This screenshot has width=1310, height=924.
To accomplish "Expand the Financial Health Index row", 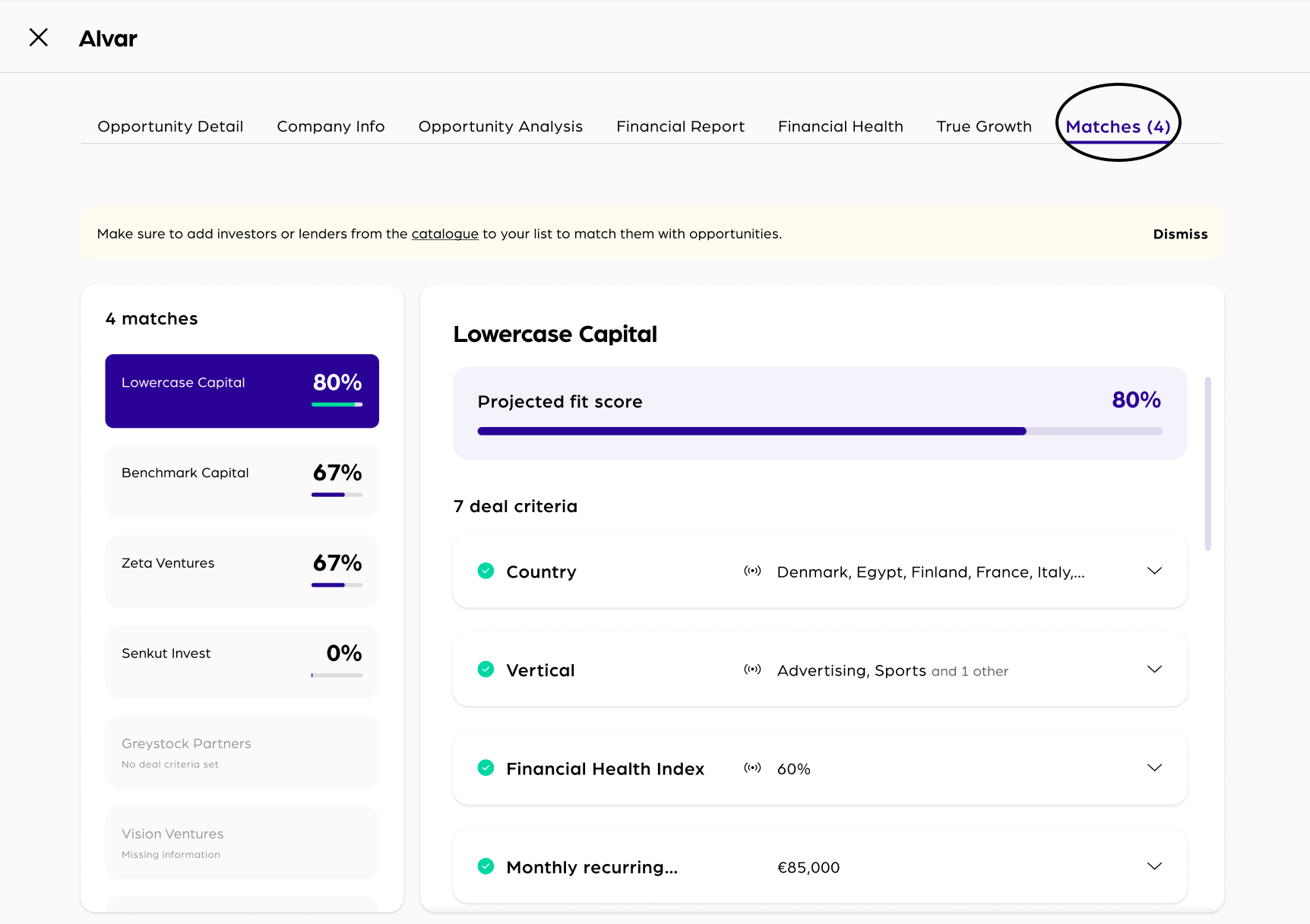I will [1154, 768].
